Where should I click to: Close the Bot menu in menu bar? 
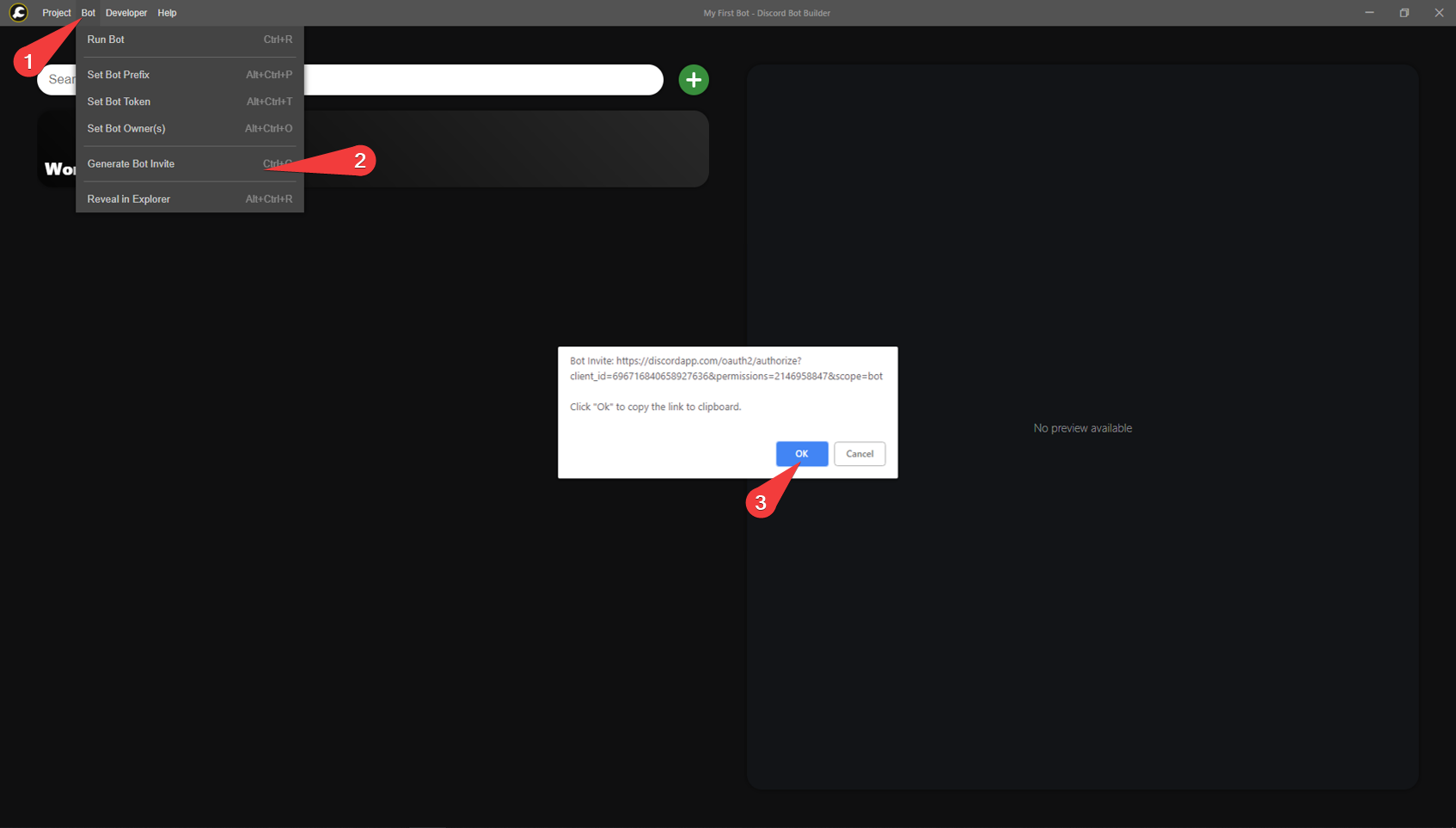(x=89, y=13)
